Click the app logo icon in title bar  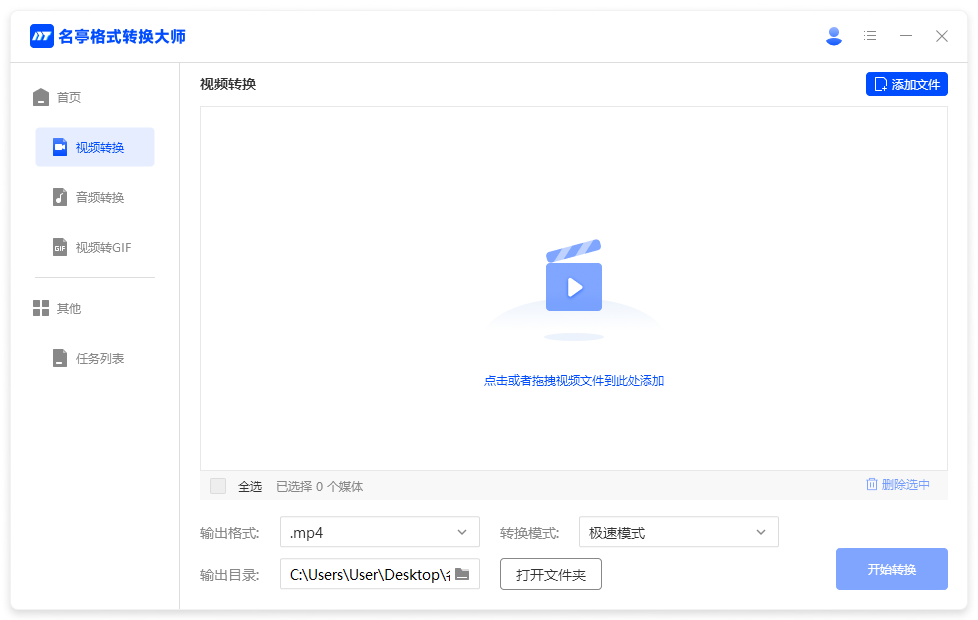[42, 36]
